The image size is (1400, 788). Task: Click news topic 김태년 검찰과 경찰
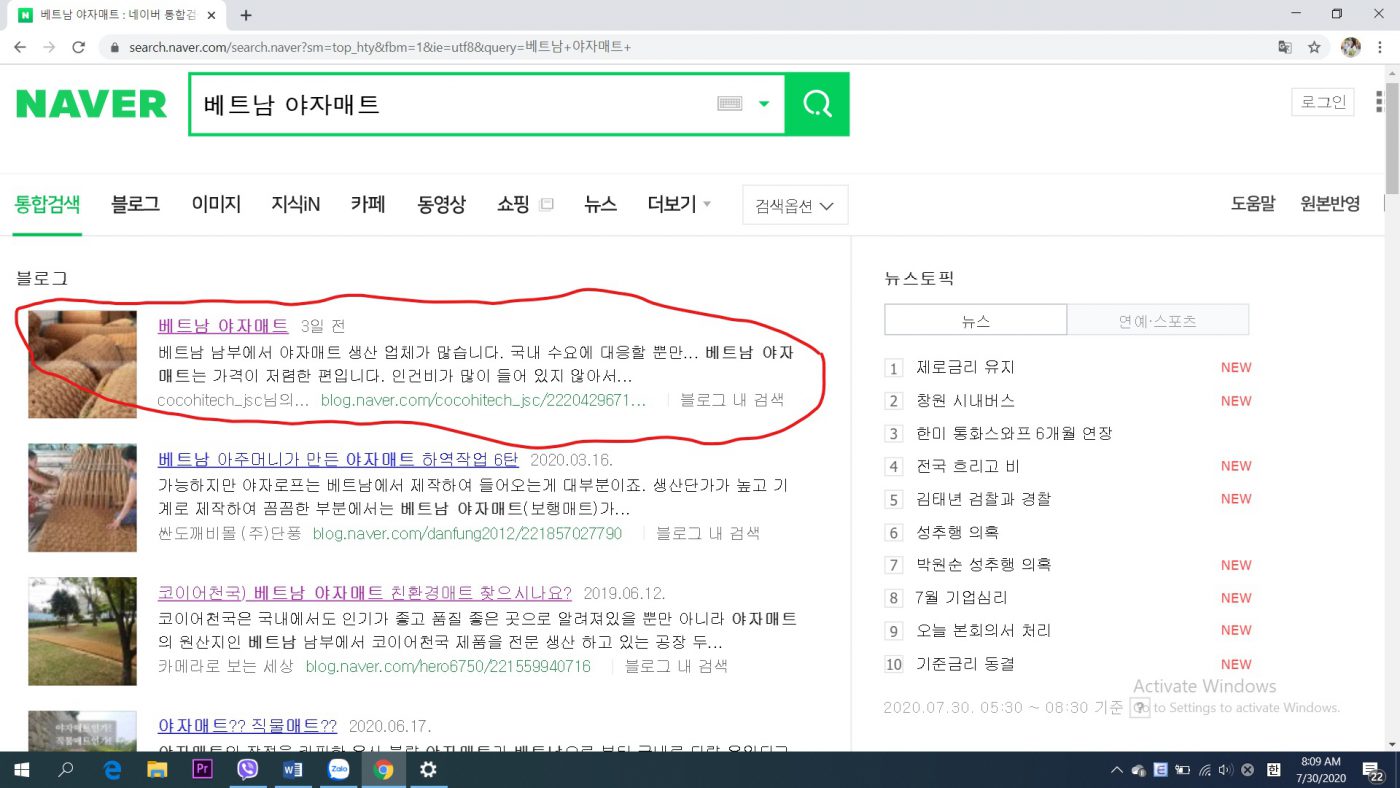pyautogui.click(x=983, y=499)
